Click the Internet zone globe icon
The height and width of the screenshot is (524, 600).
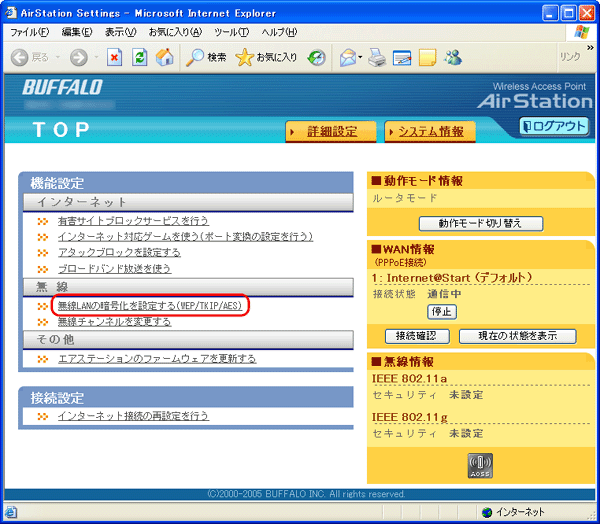[x=487, y=512]
